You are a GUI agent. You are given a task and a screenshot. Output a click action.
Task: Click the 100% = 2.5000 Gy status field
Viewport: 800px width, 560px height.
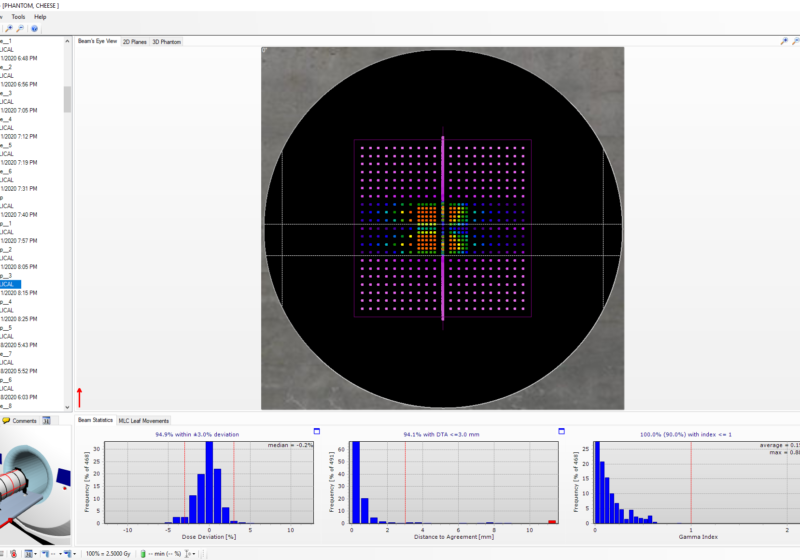point(108,553)
